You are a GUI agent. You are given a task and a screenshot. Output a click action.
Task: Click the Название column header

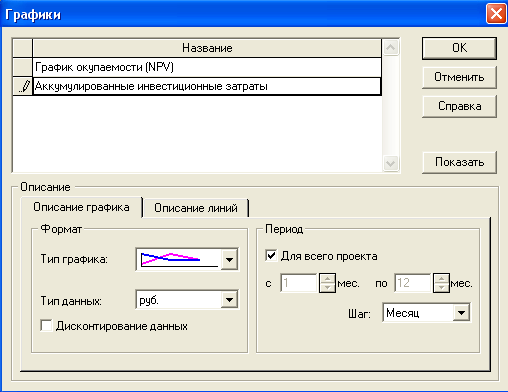tap(207, 48)
